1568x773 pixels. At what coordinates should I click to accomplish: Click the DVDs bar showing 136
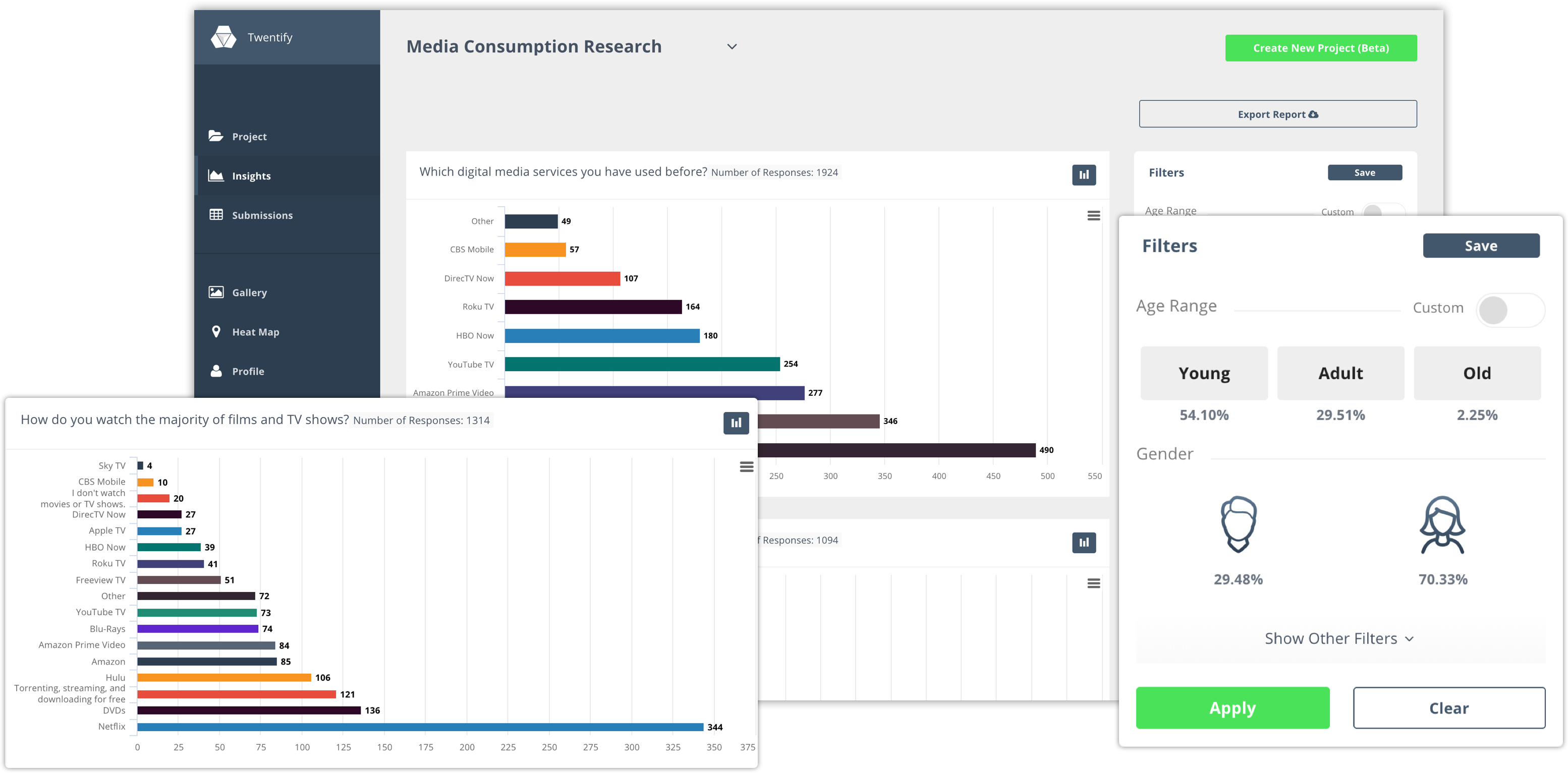click(249, 710)
